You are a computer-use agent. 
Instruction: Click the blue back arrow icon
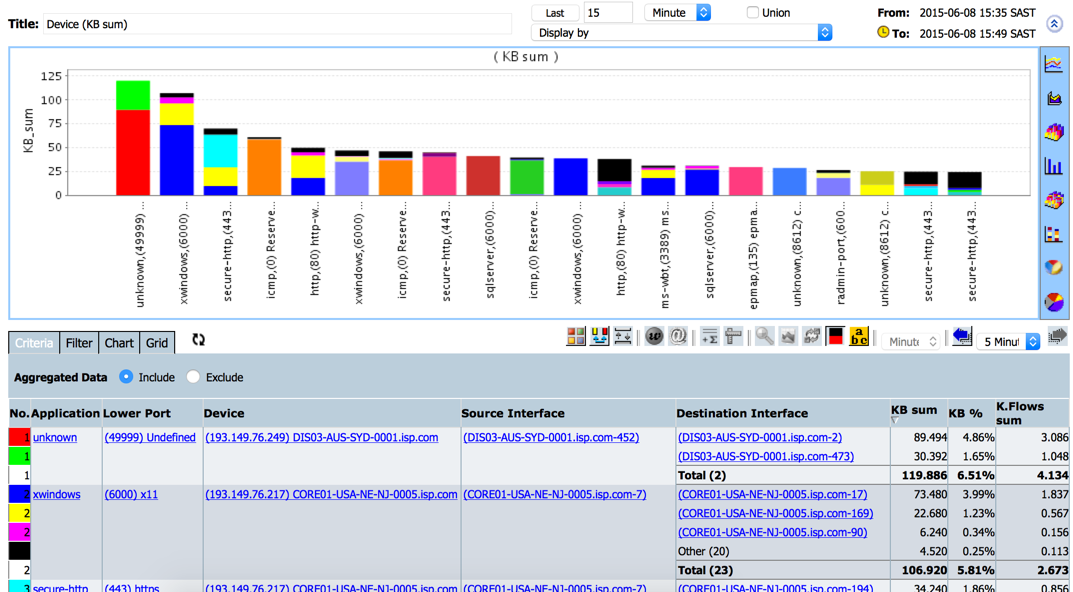962,336
